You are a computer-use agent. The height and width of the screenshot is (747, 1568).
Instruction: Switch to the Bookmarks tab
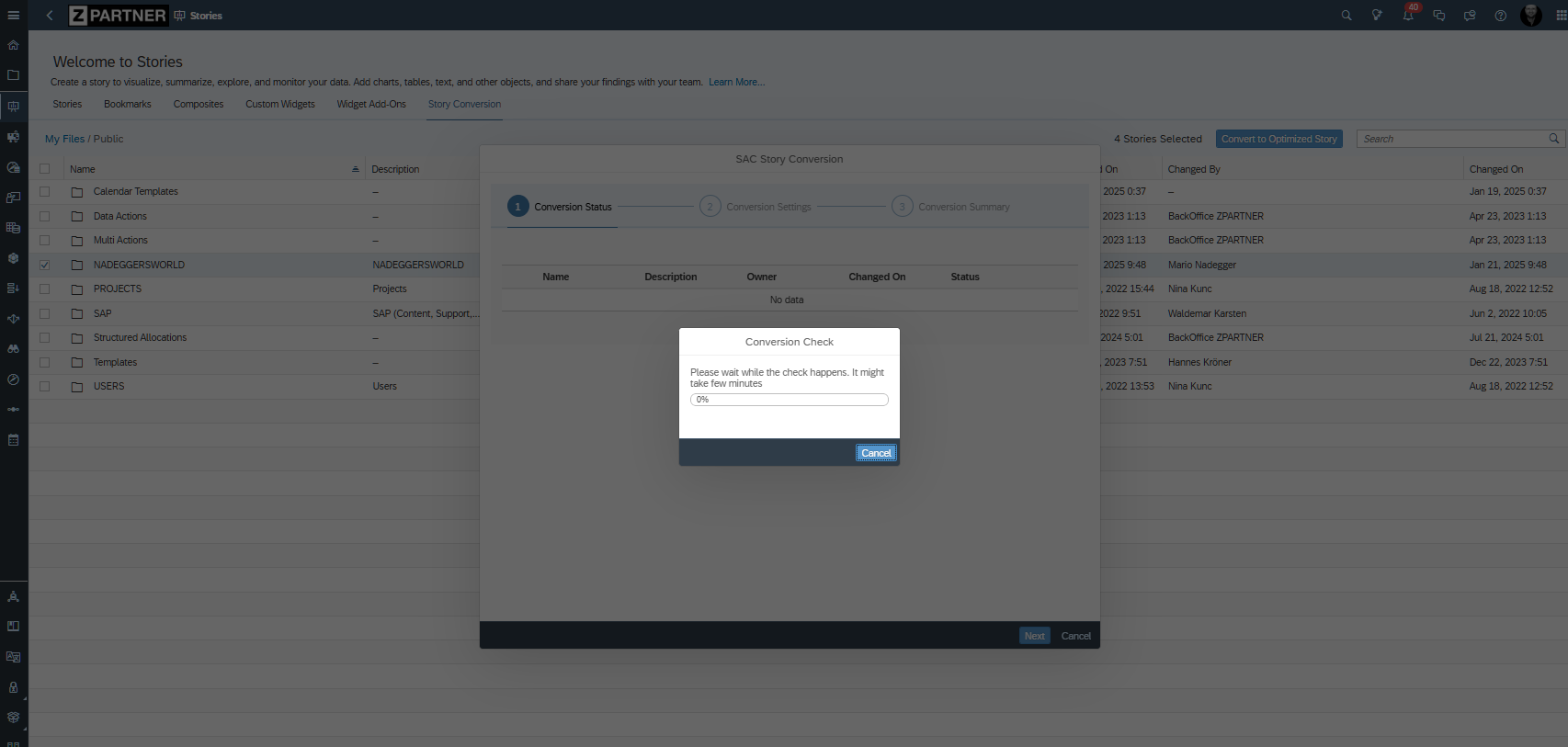pos(127,104)
